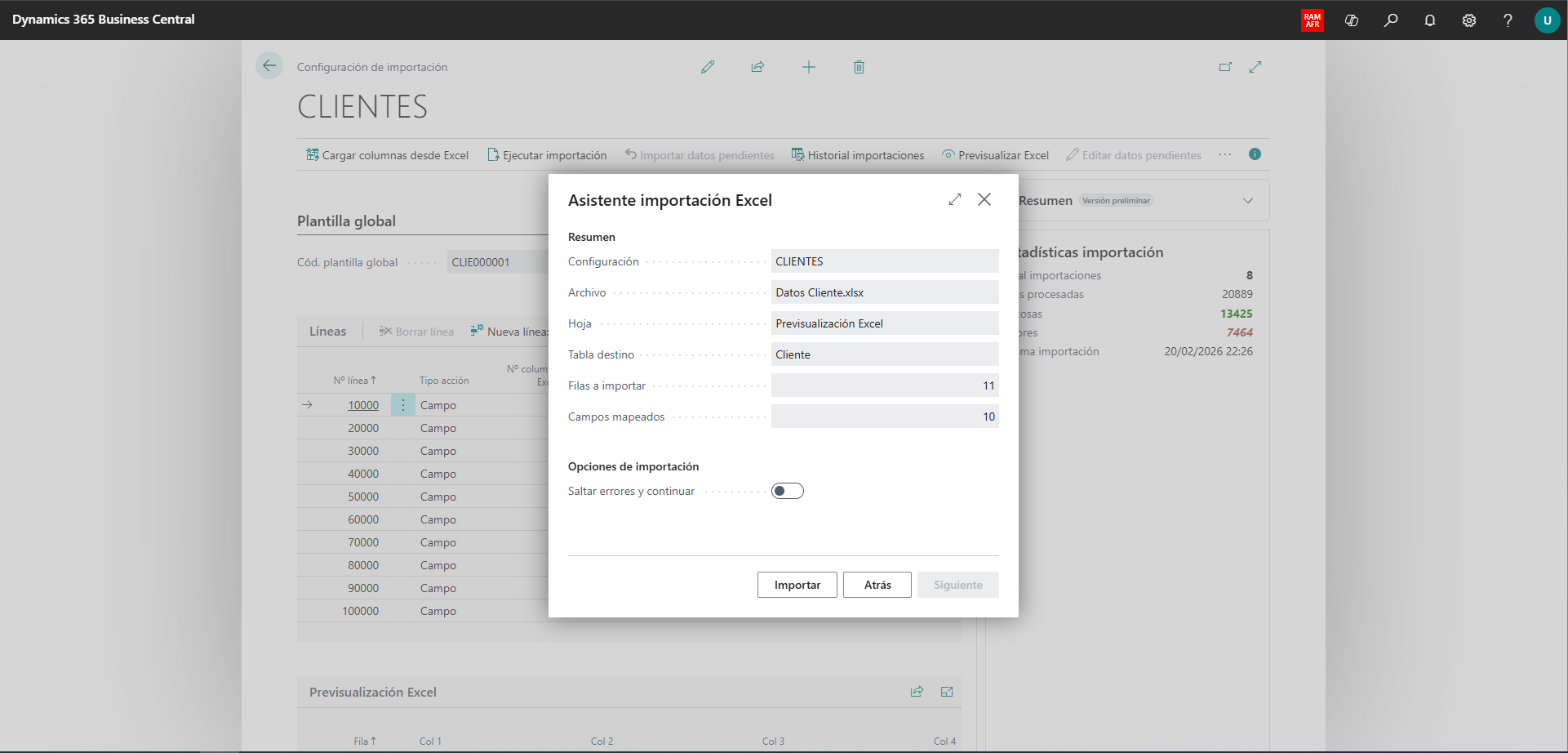Click the pencil edit icon
The height and width of the screenshot is (753, 1568).
[x=708, y=67]
